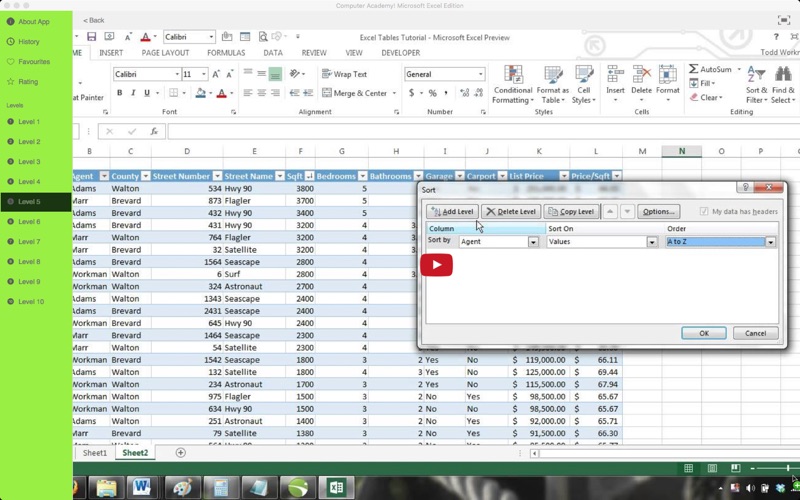Image resolution: width=800 pixels, height=500 pixels.
Task: Click the Fill Color bucket icon
Action: pyautogui.click(x=200, y=93)
